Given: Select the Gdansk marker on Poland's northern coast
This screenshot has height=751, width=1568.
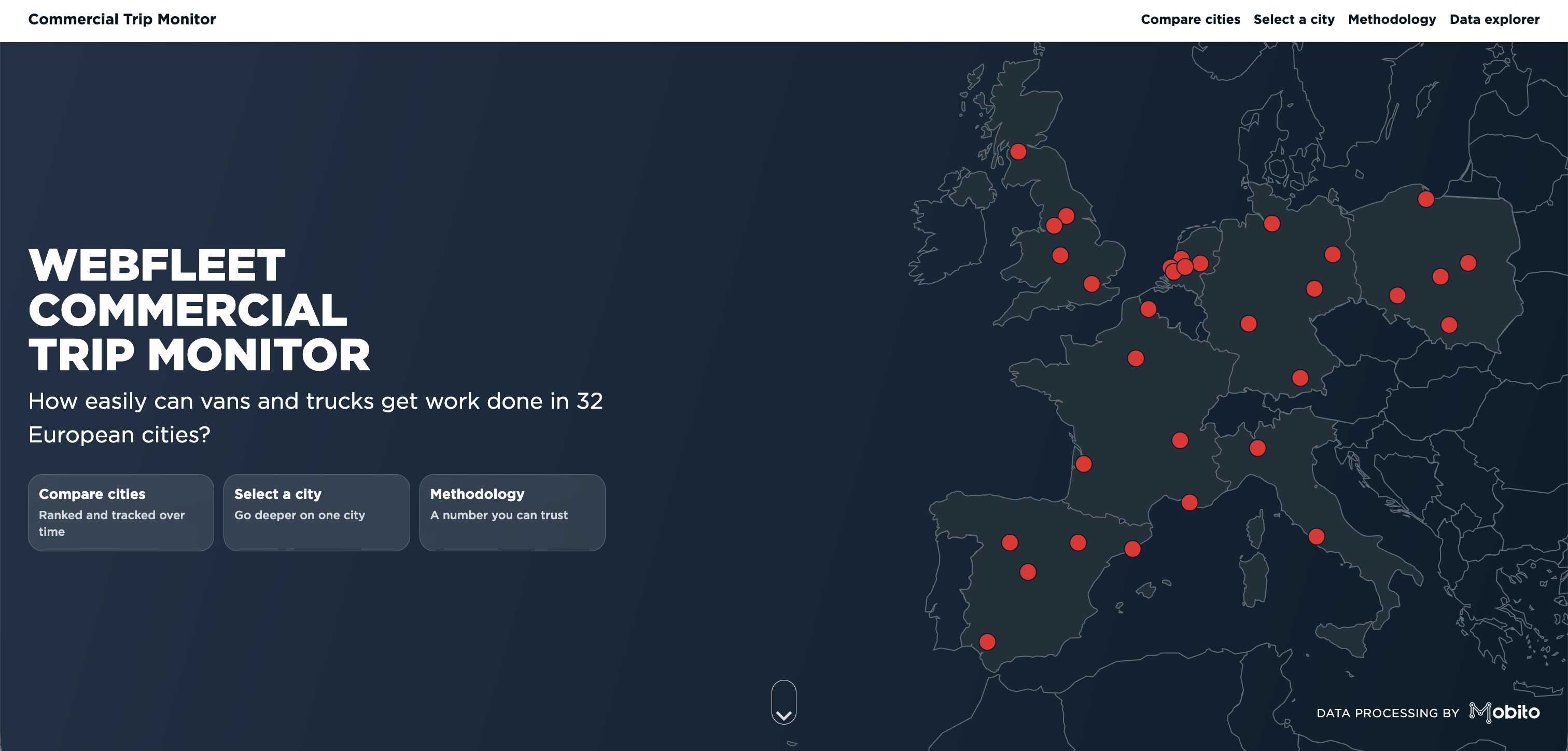Looking at the screenshot, I should (1425, 199).
